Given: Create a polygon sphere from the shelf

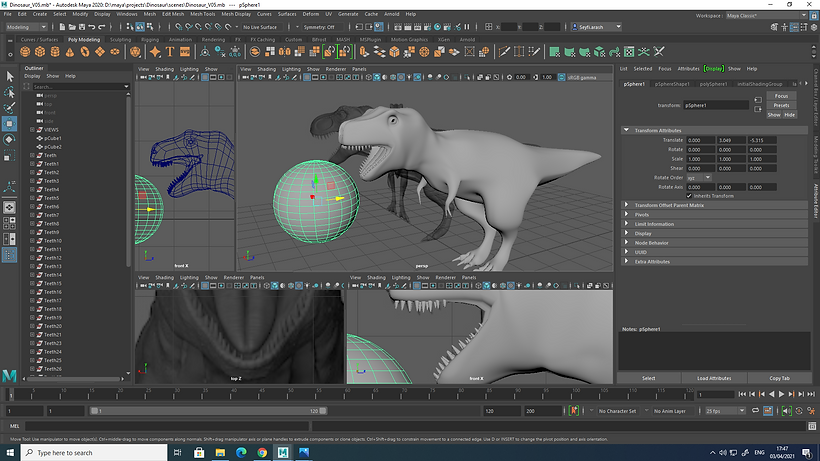Looking at the screenshot, I should tap(25, 52).
